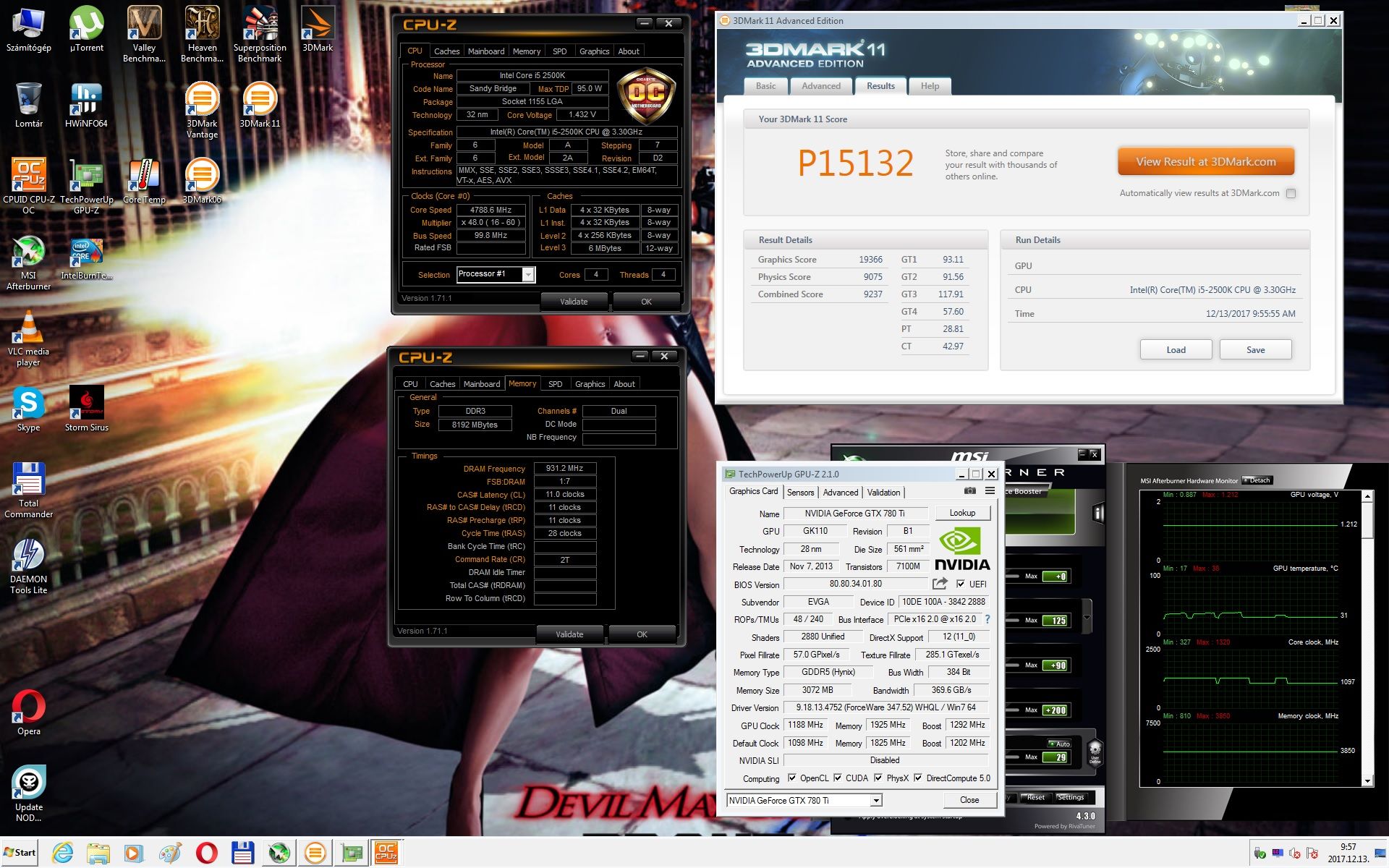Take a GPU-Z screenshot with camera icon
Image resolution: width=1389 pixels, height=868 pixels.
point(969,491)
